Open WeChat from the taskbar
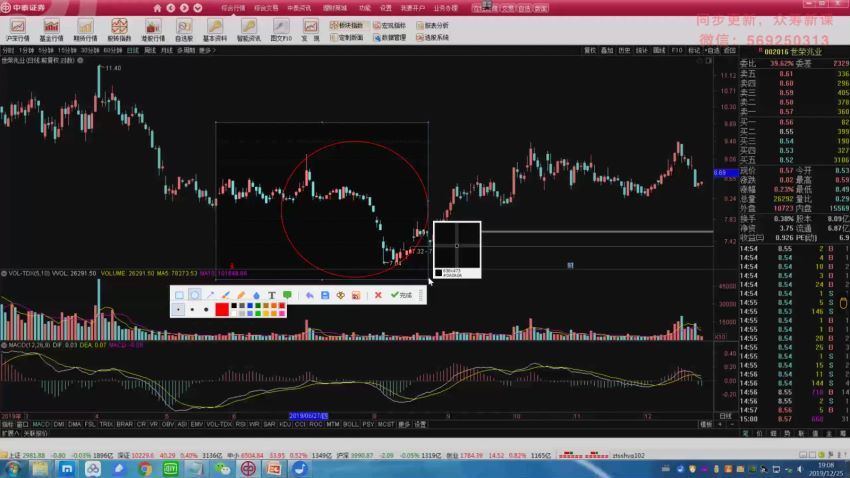Viewport: 850px width, 478px height. pos(222,469)
